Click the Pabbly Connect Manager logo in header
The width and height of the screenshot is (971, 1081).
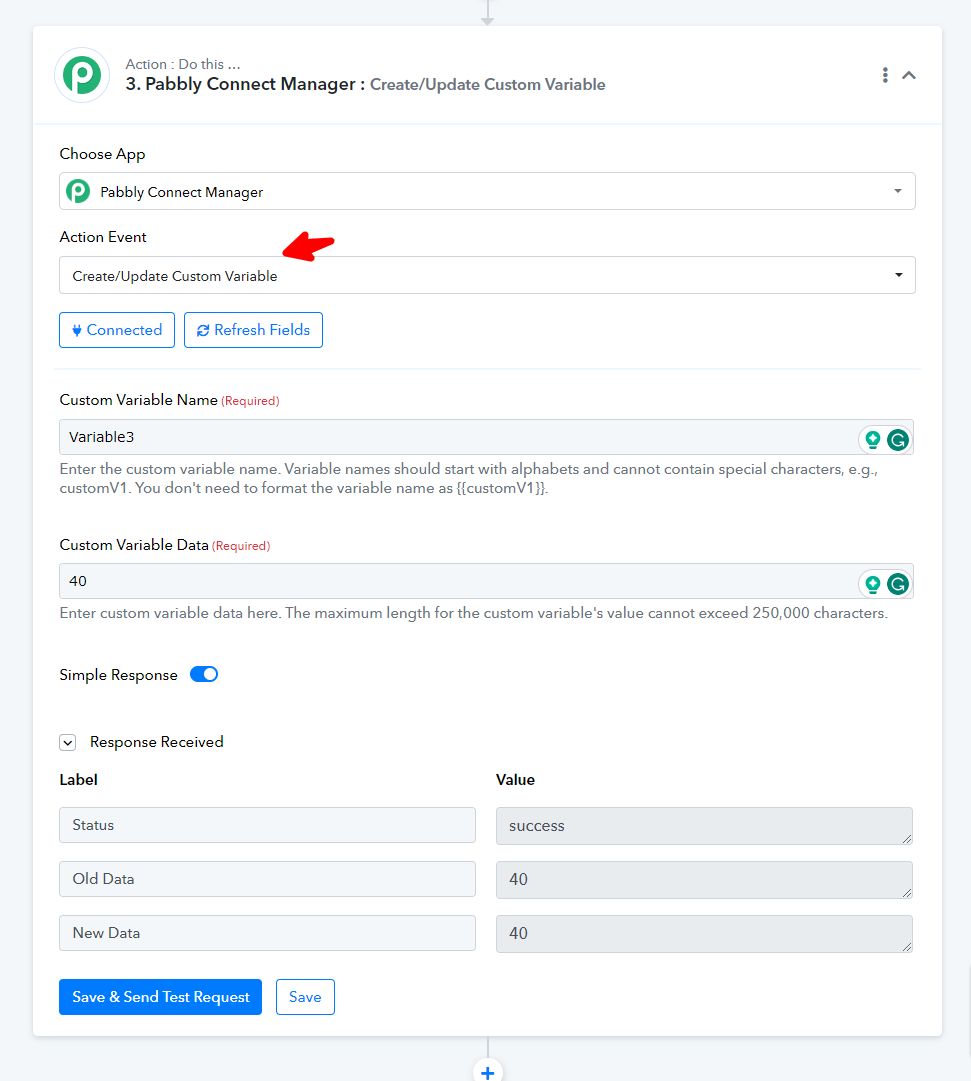[x=82, y=75]
